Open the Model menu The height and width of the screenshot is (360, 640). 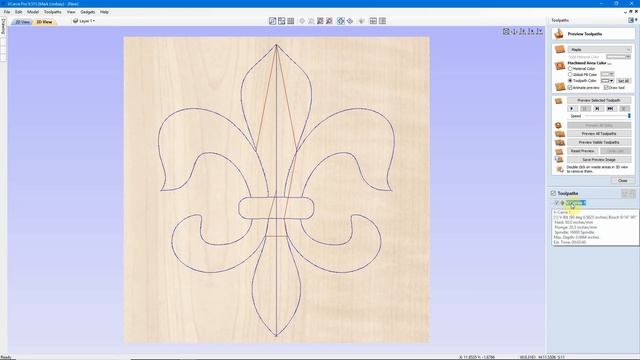click(33, 12)
